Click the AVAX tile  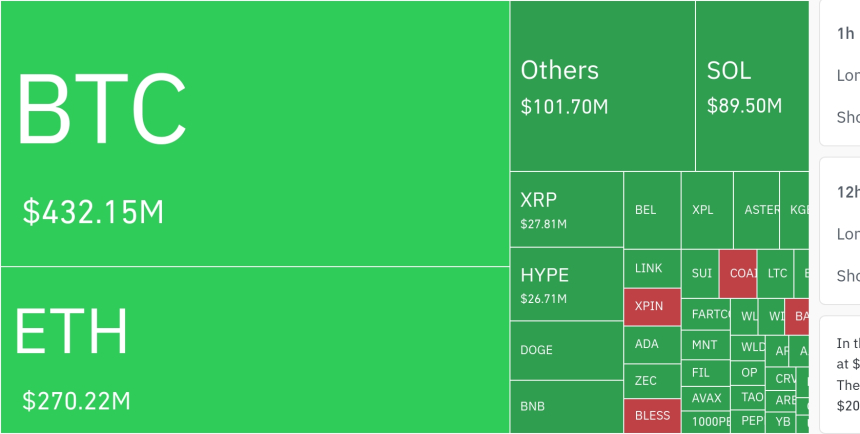point(707,398)
